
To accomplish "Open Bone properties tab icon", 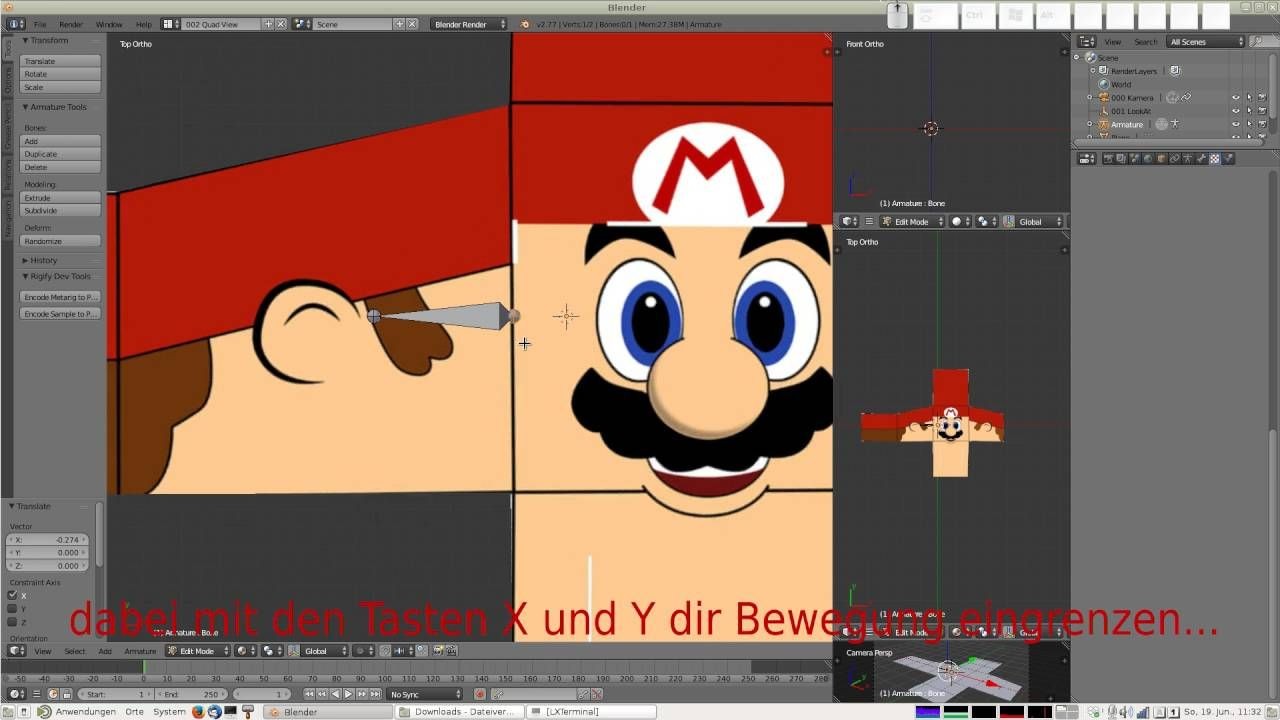I will pyautogui.click(x=1202, y=158).
